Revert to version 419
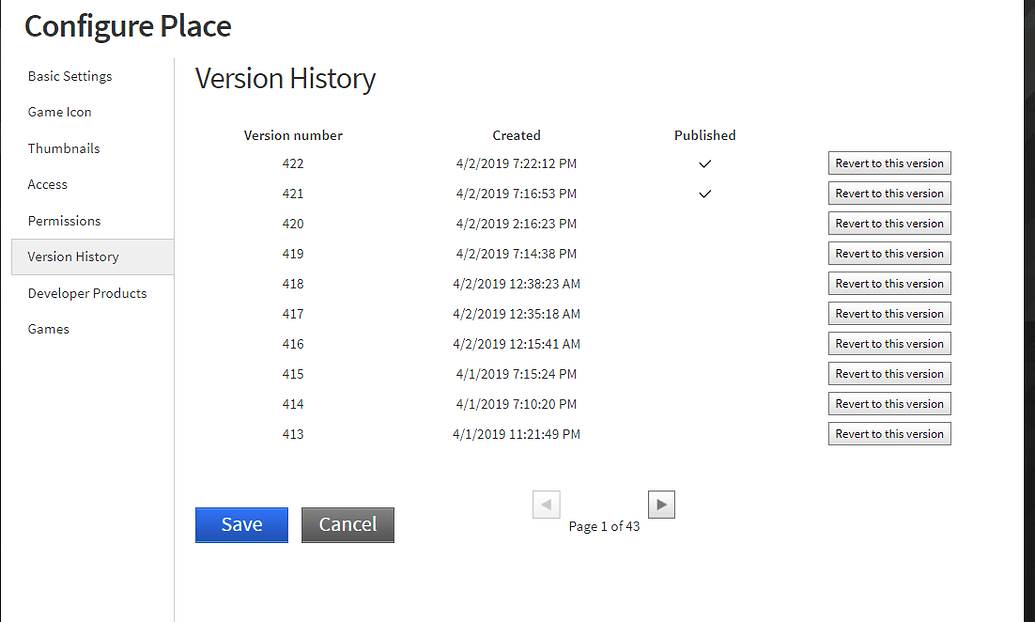The image size is (1035, 622). click(x=890, y=254)
